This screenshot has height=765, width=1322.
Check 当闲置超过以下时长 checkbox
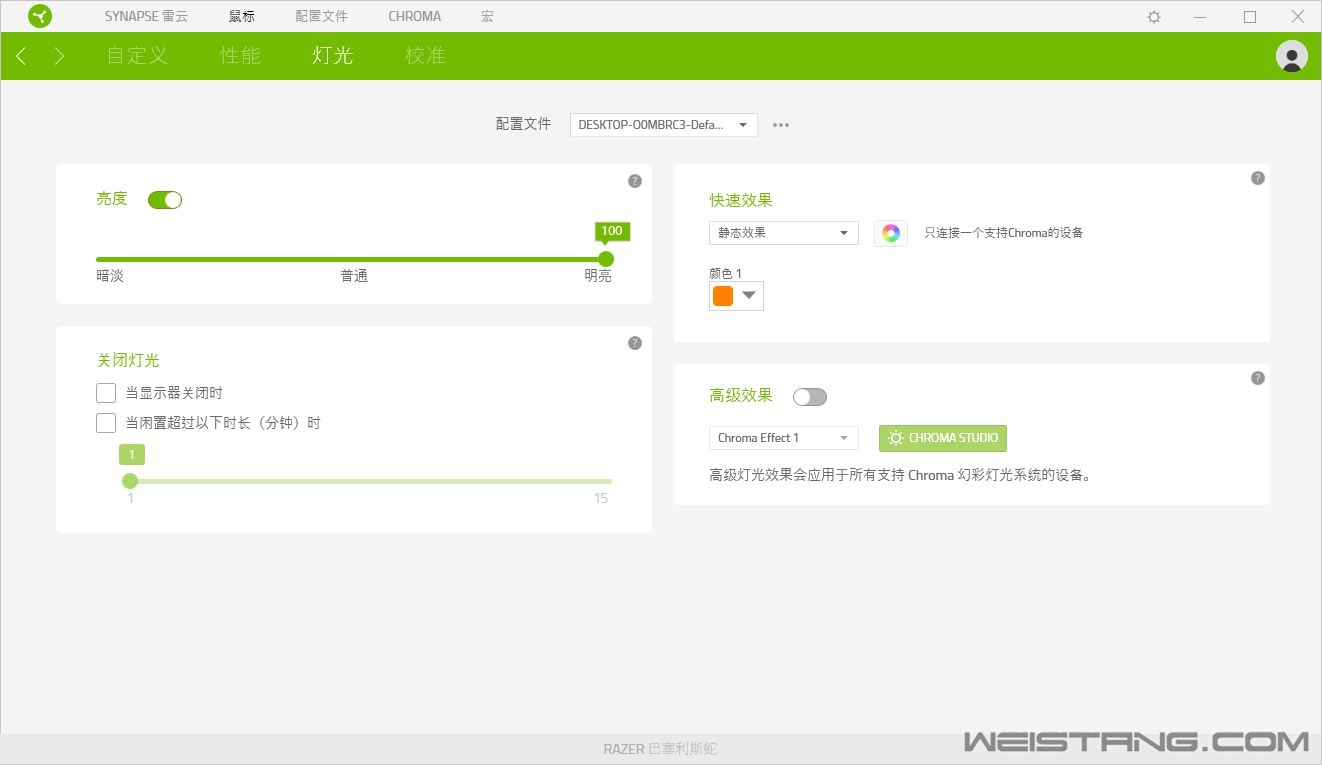[x=106, y=423]
